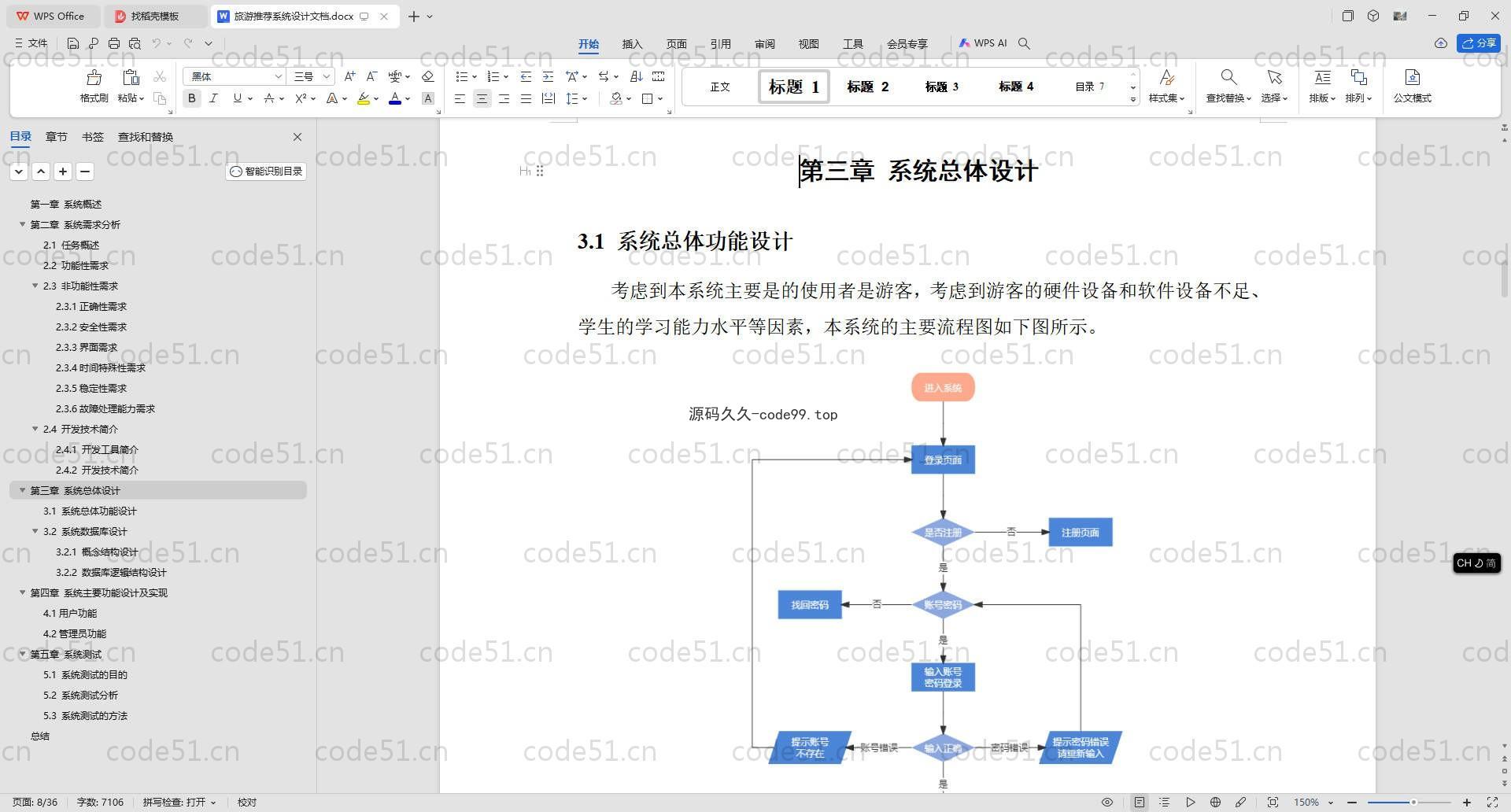This screenshot has height=812, width=1511.
Task: Open the 页面 (Page) ribbon tab
Action: click(676, 44)
